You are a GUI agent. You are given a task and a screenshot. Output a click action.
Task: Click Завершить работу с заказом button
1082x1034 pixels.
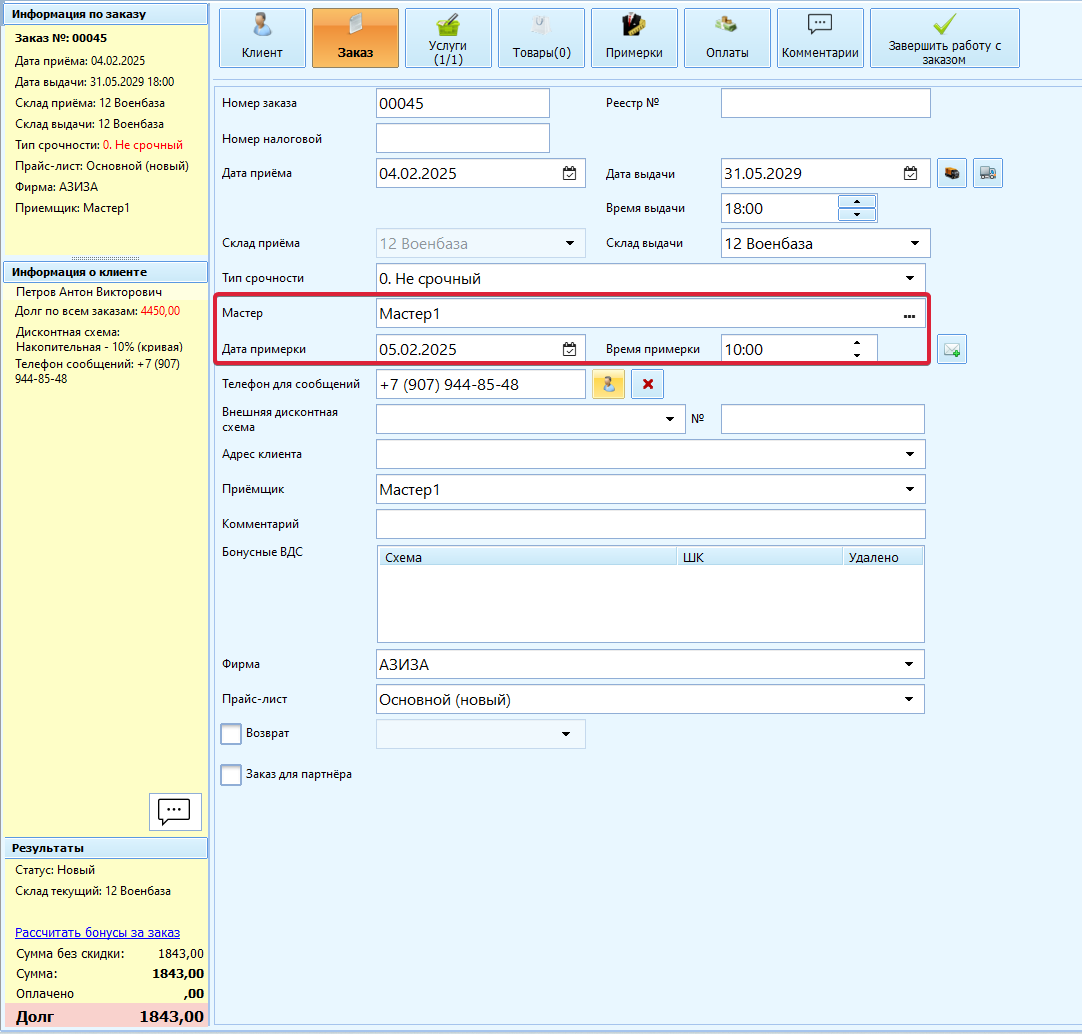coord(944,38)
